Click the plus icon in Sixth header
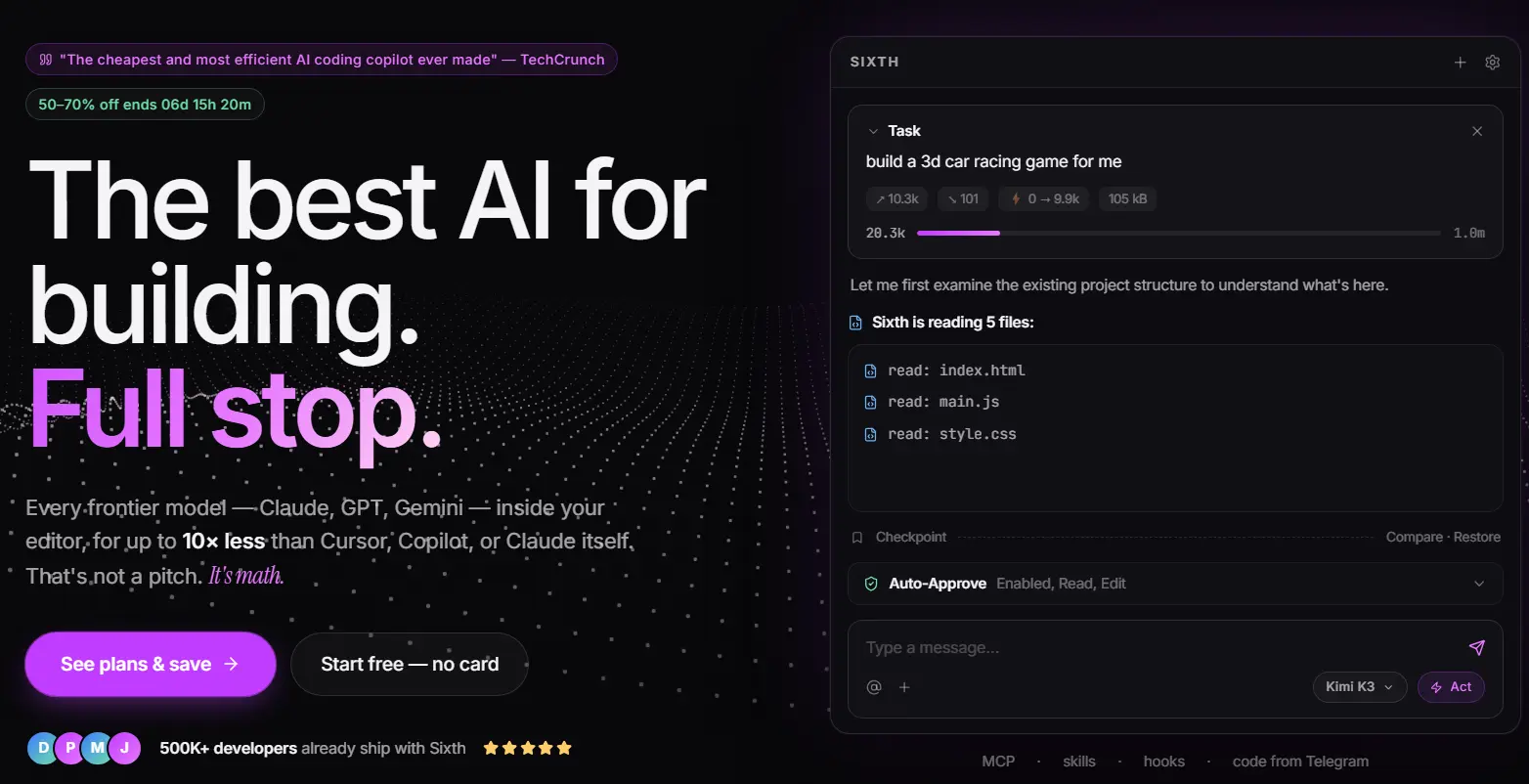The width and height of the screenshot is (1529, 784). point(1460,63)
